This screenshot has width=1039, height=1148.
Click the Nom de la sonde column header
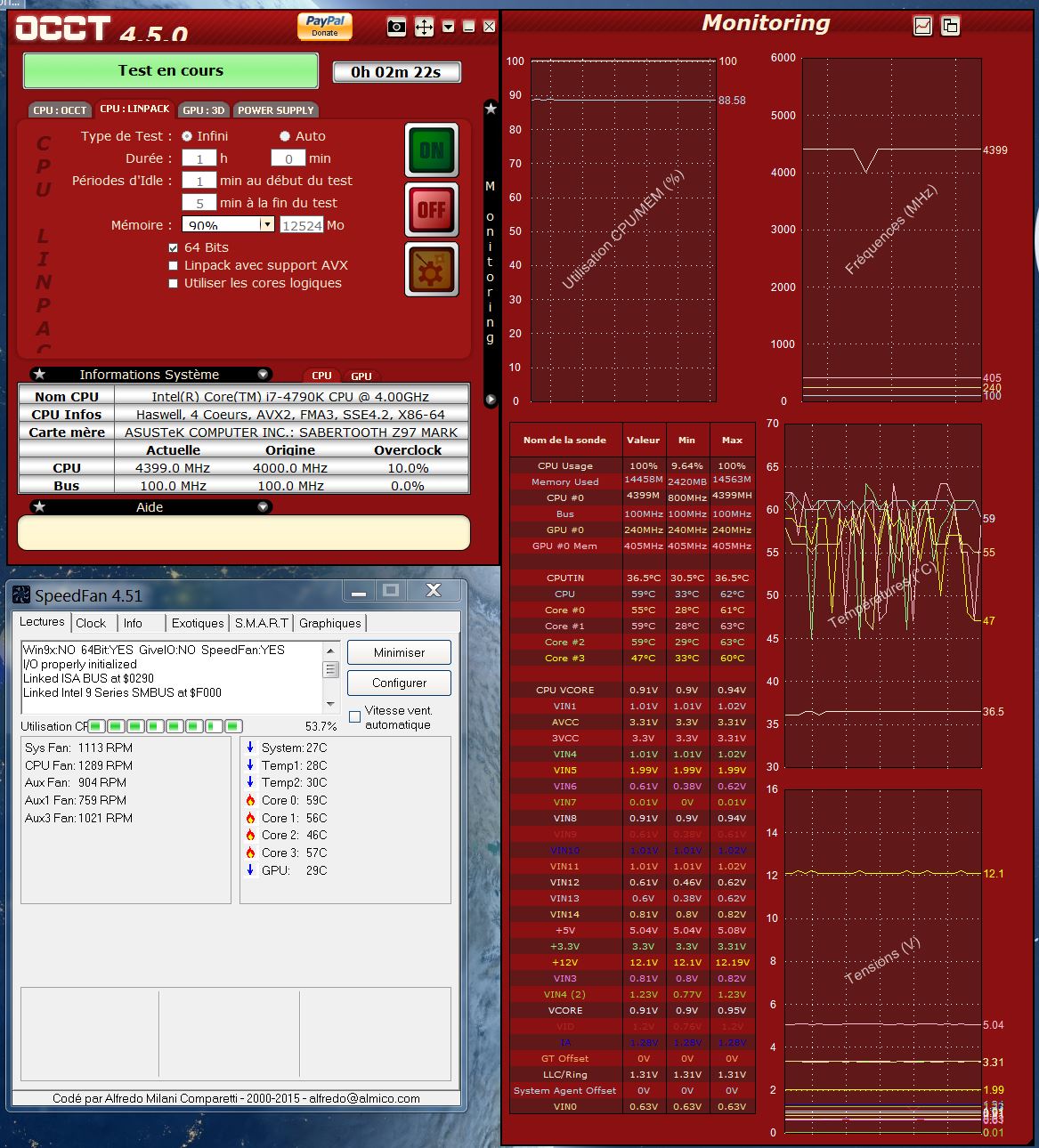coord(564,440)
